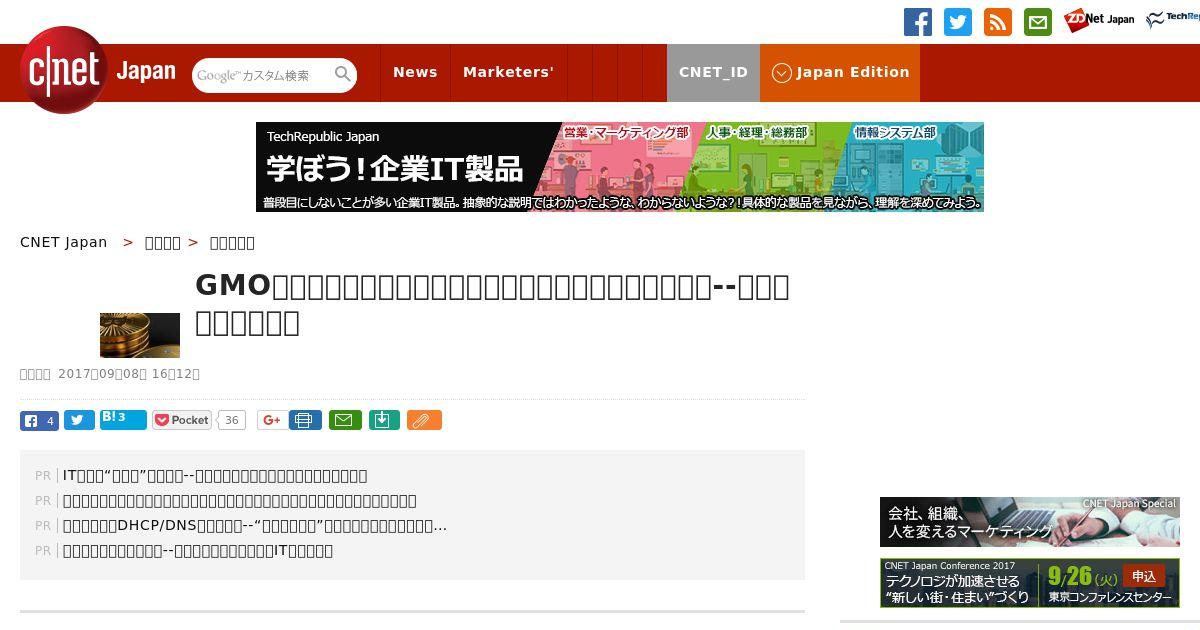Click the Pocket count 36 bubble
This screenshot has height=630, width=1200.
click(232, 420)
